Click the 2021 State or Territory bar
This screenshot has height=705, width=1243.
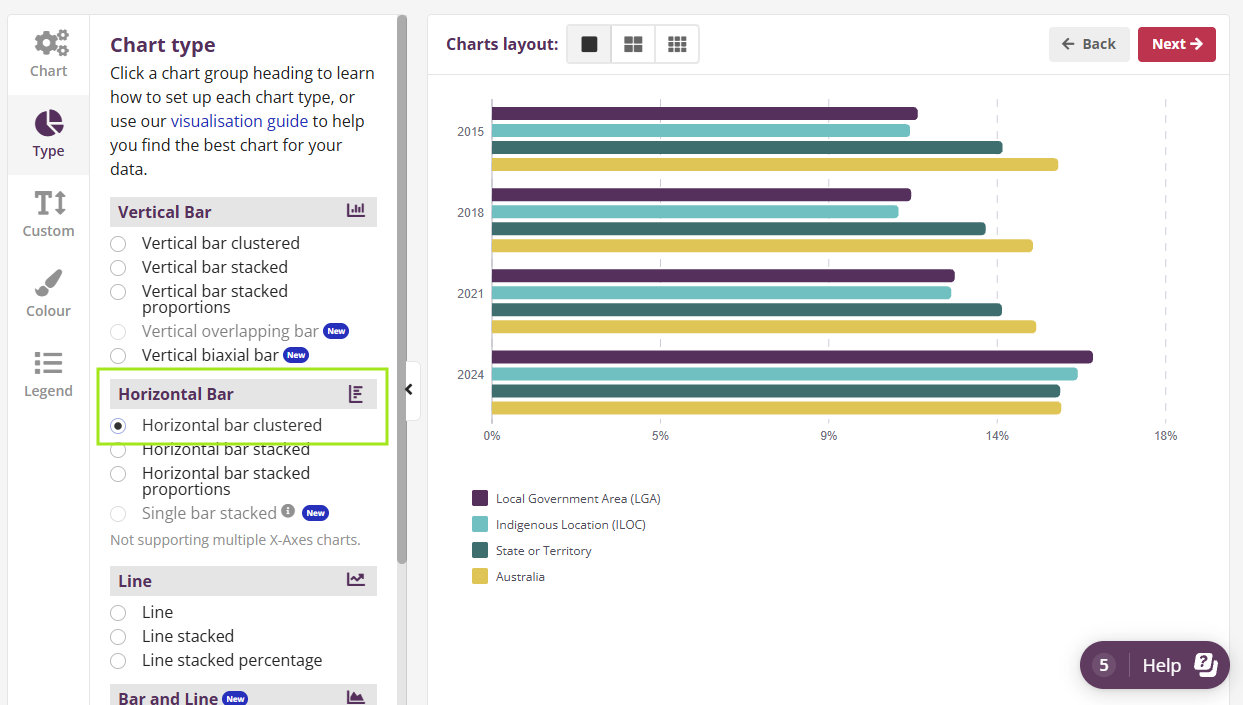pyautogui.click(x=747, y=310)
